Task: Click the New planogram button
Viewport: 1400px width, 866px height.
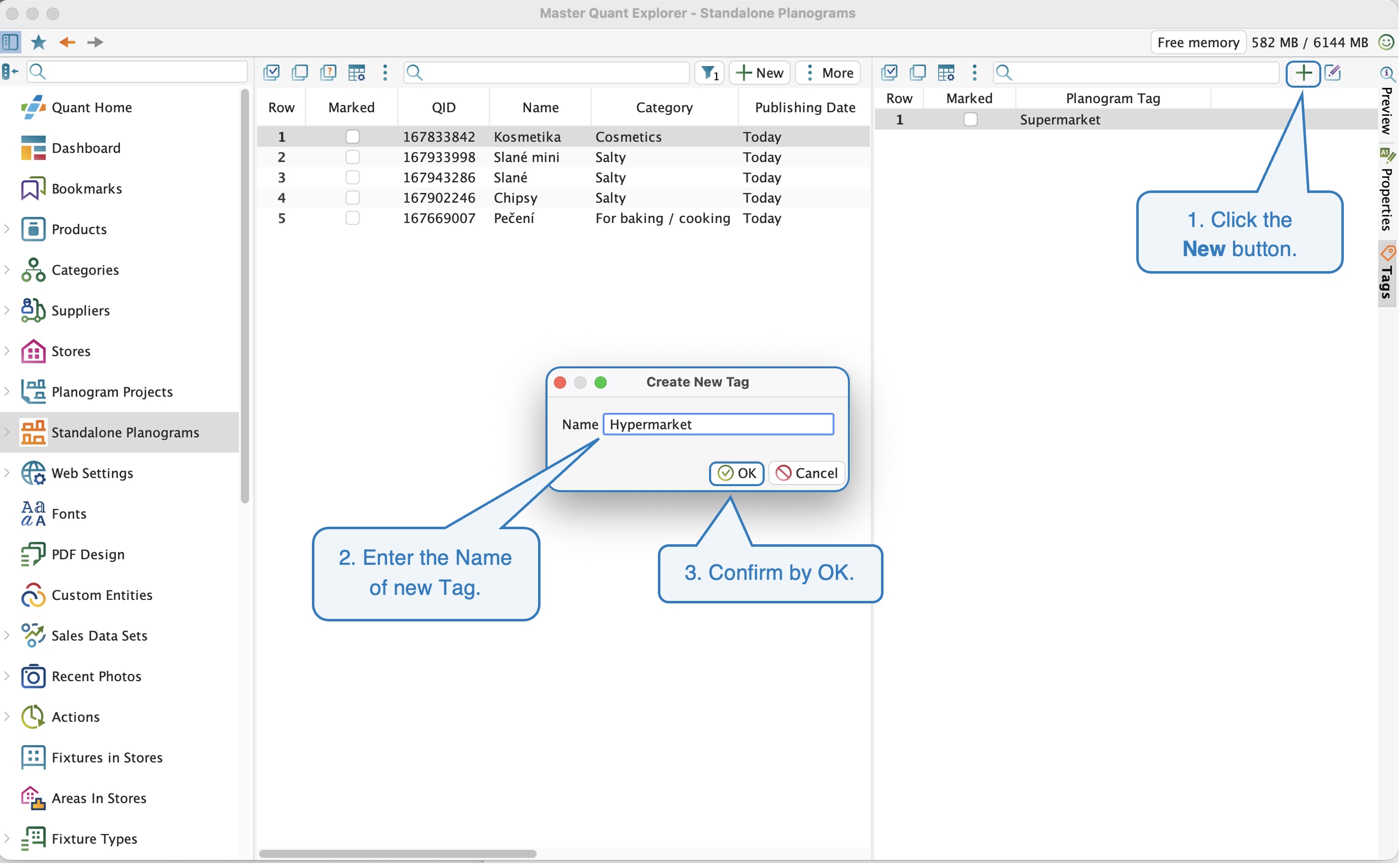Action: (x=761, y=73)
